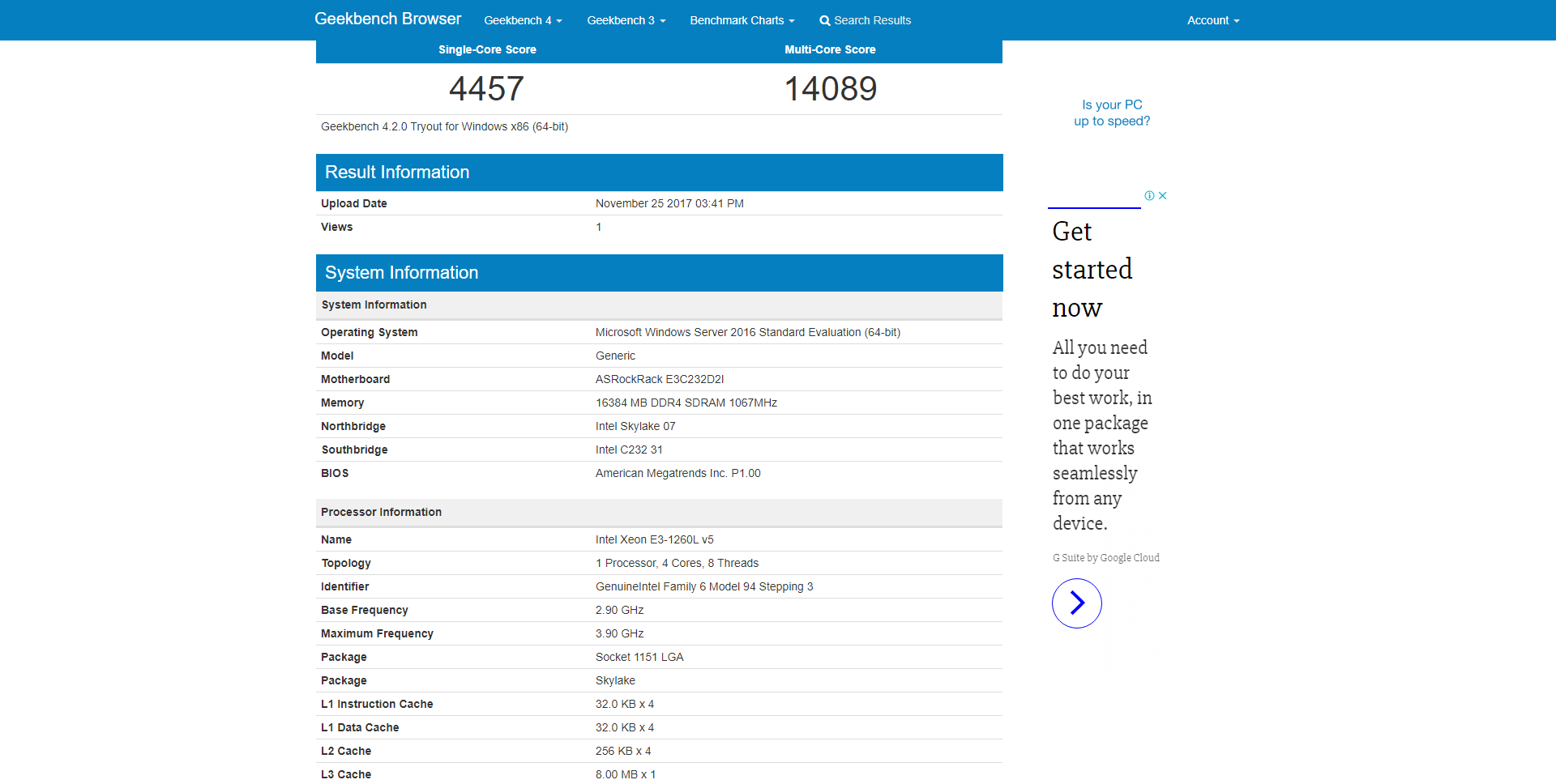Click the Processor Information subheading
This screenshot has height=784, width=1556.
pos(381,512)
